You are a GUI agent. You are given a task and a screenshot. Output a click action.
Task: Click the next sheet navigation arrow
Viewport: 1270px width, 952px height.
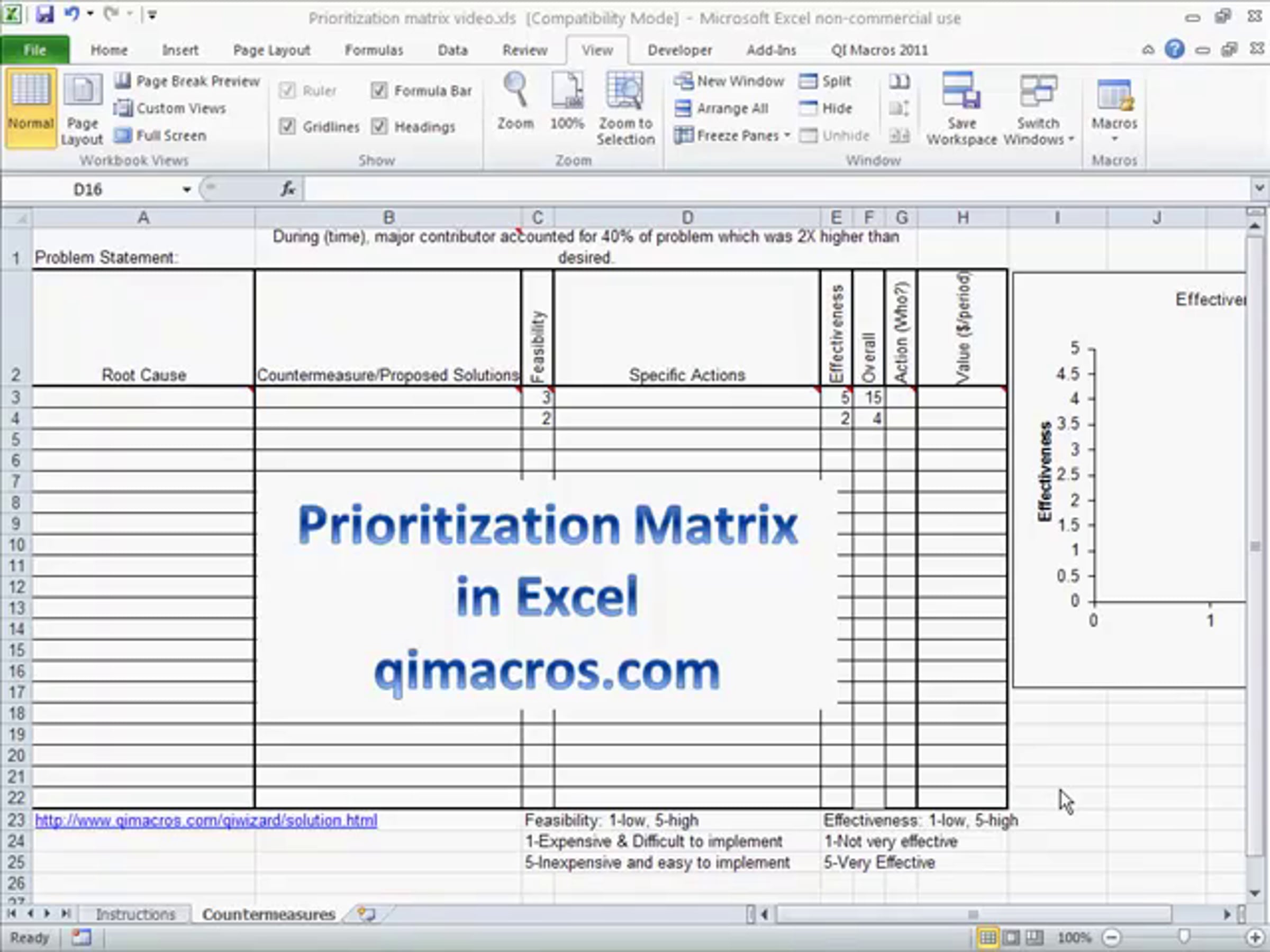click(48, 913)
